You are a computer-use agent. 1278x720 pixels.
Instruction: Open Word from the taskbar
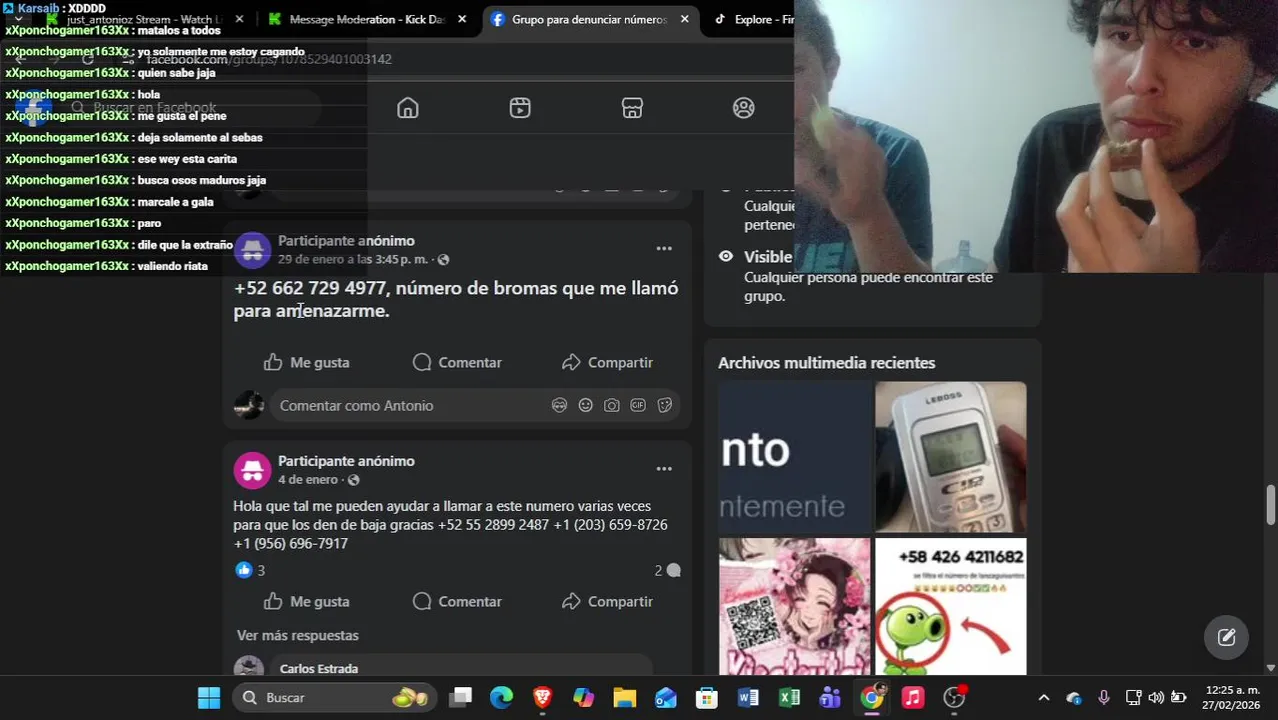[x=748, y=698]
